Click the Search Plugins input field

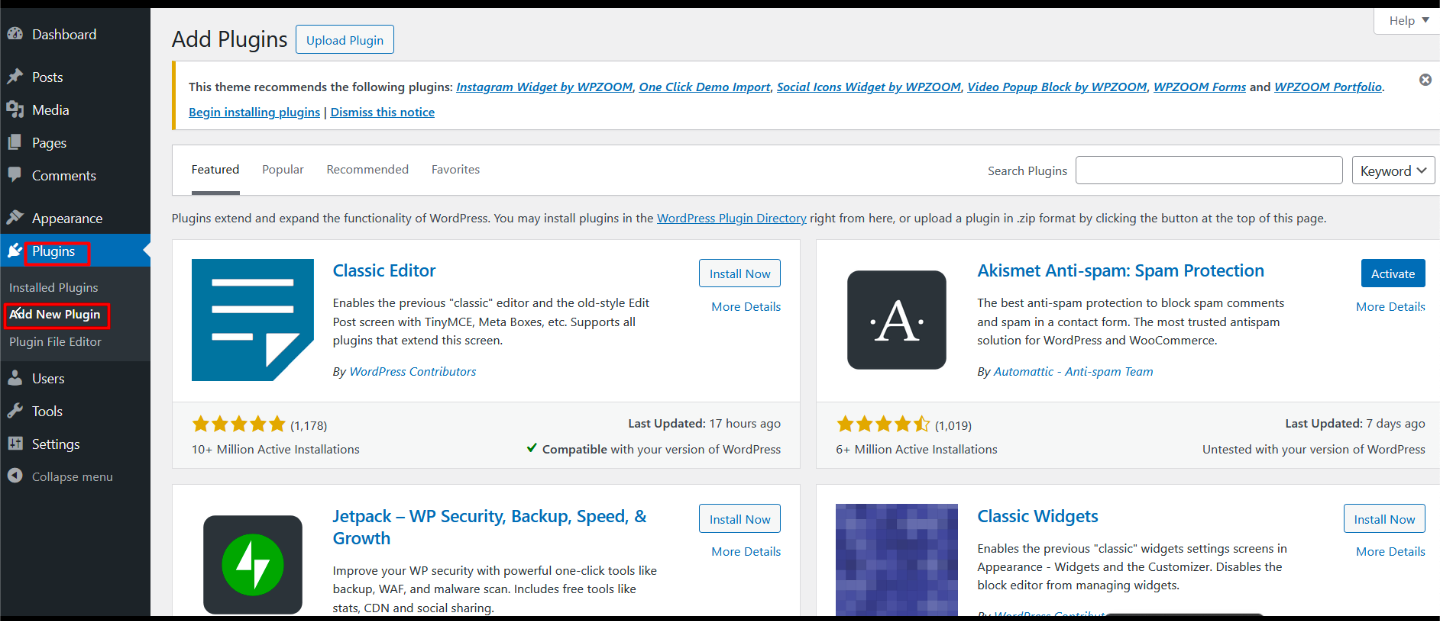pos(1208,171)
